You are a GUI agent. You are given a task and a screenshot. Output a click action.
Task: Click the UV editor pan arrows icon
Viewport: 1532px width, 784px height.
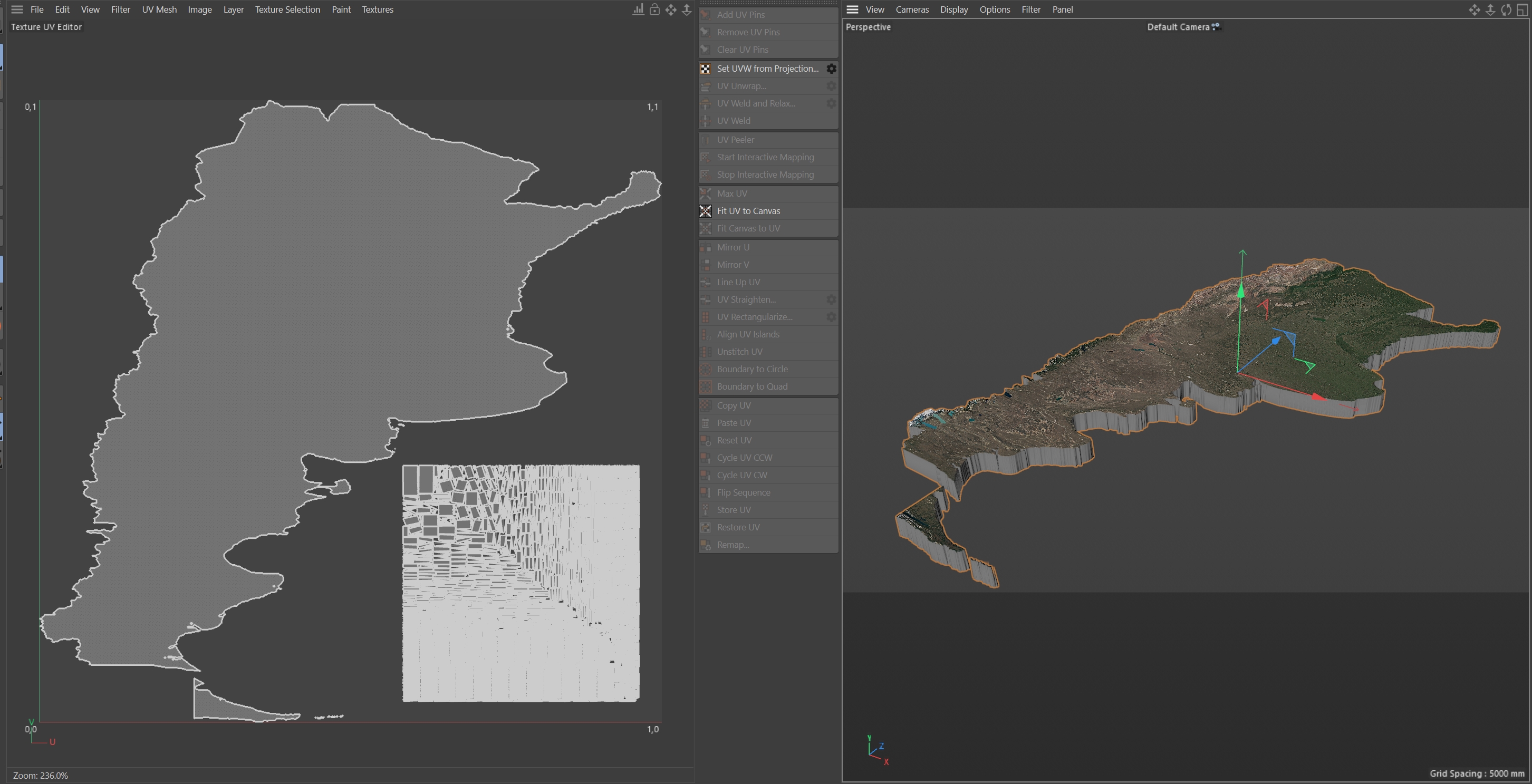[x=671, y=9]
